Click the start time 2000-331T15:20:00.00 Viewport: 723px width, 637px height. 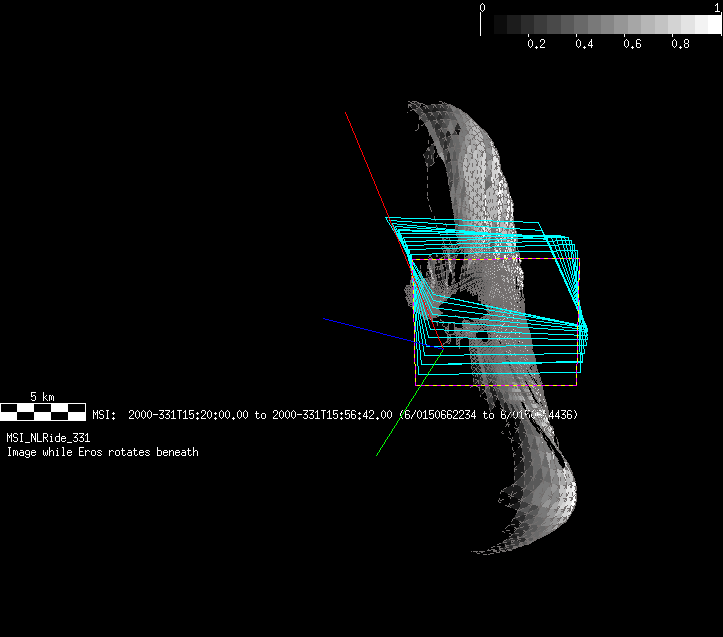point(188,414)
